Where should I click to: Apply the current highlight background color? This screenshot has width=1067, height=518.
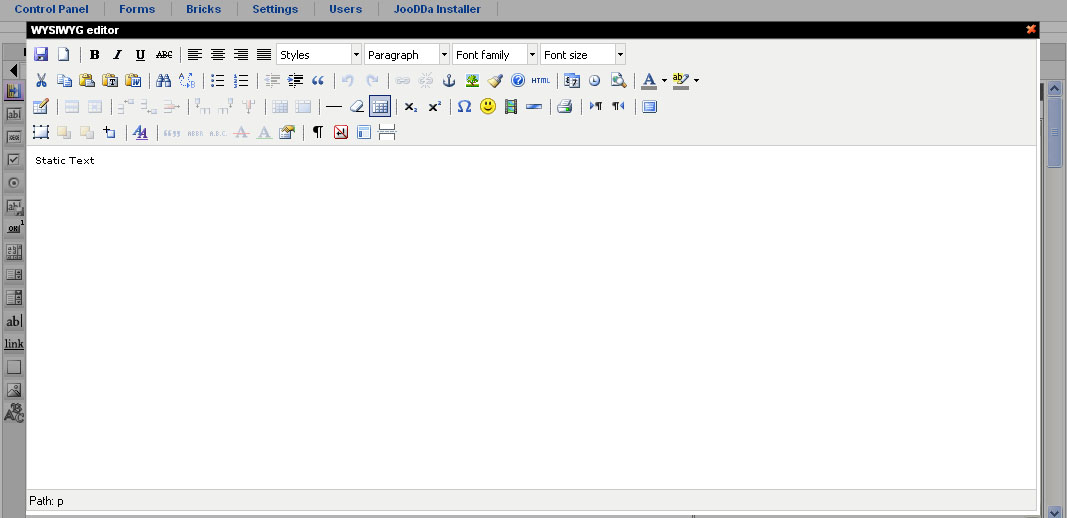point(680,80)
